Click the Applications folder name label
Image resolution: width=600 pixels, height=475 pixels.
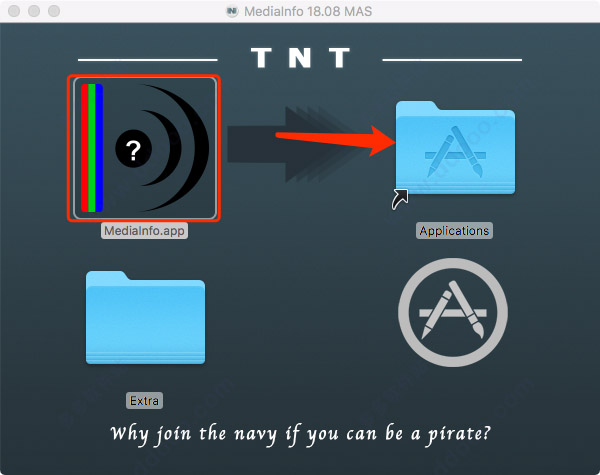(454, 231)
